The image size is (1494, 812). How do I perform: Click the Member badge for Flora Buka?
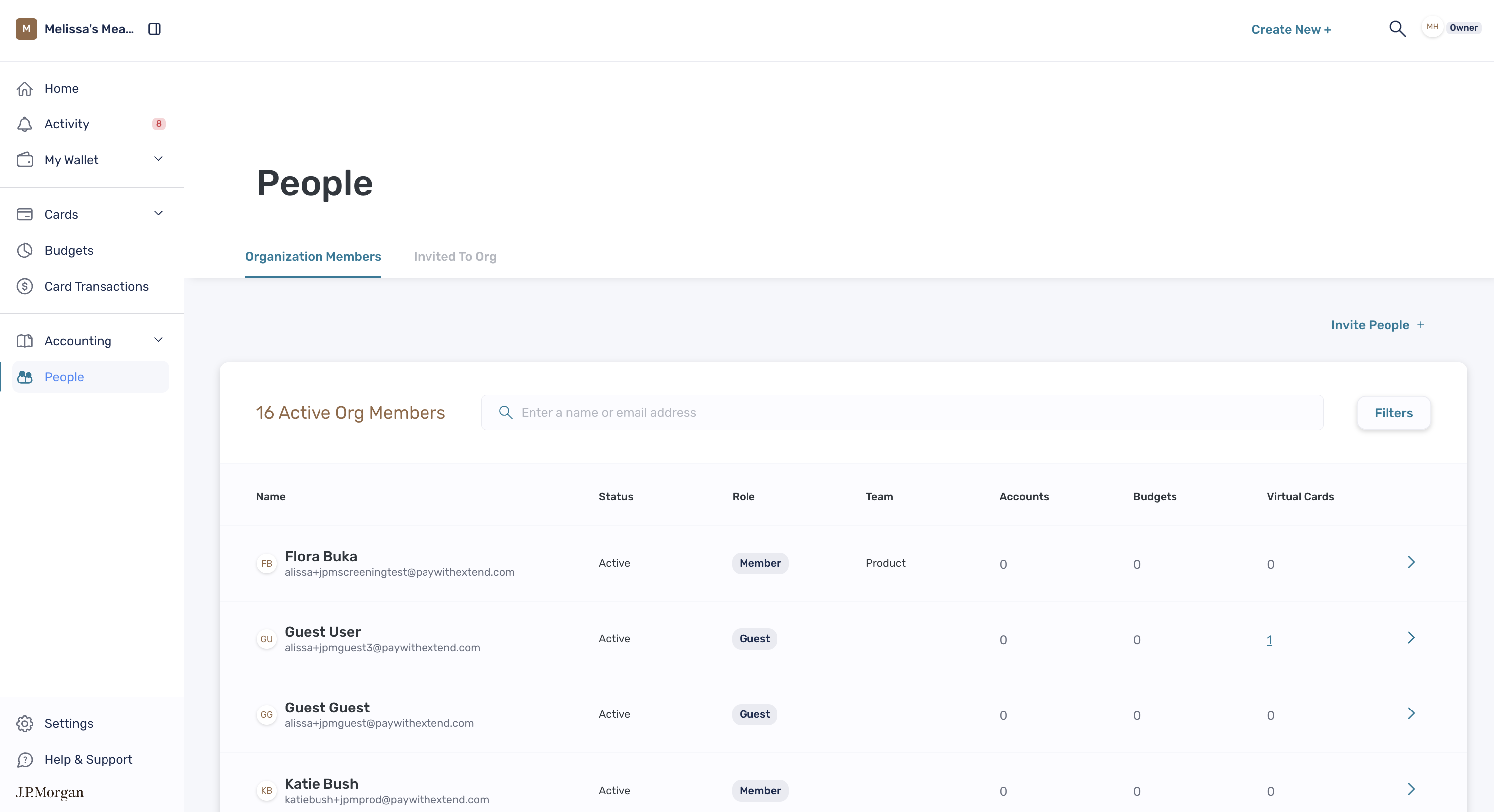(760, 563)
